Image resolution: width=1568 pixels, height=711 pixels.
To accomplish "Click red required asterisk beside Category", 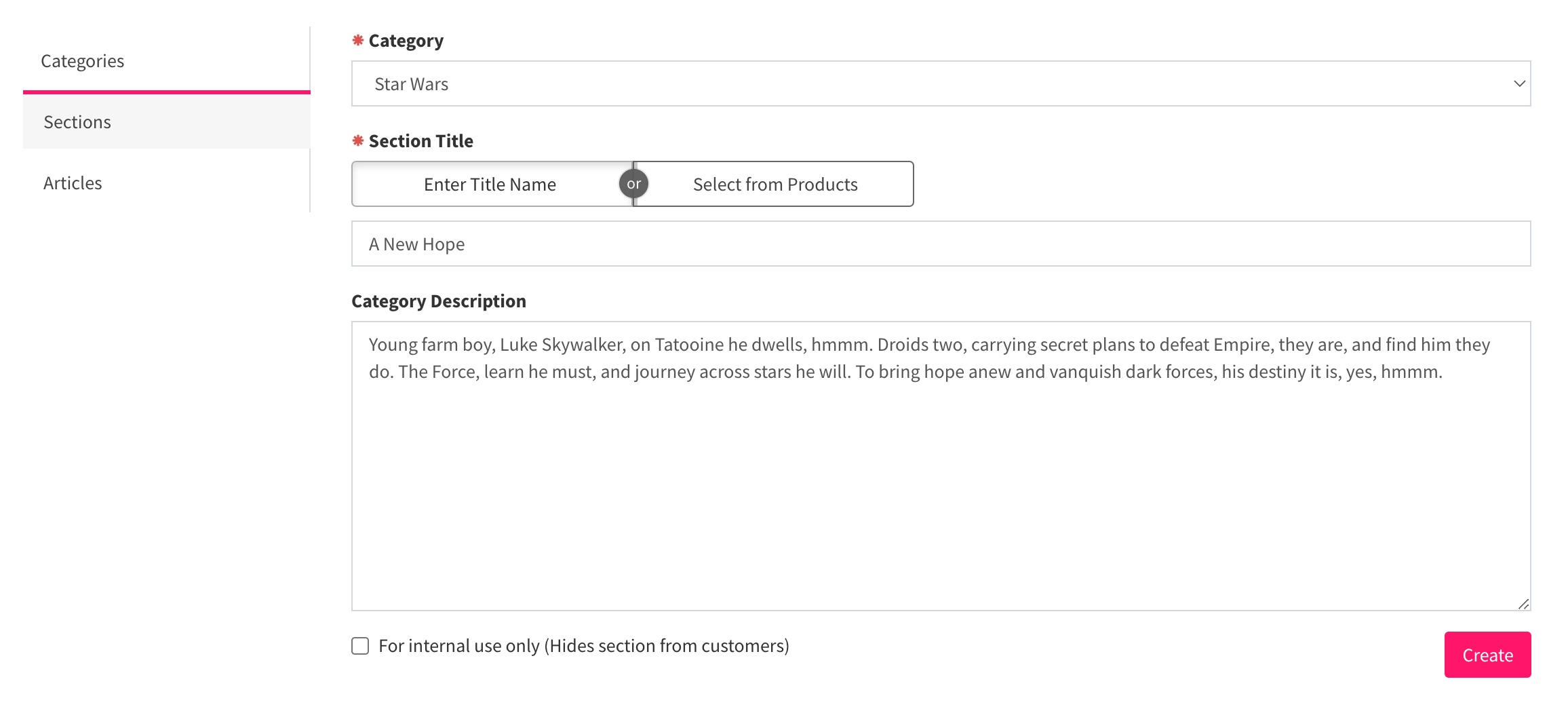I will pyautogui.click(x=358, y=40).
